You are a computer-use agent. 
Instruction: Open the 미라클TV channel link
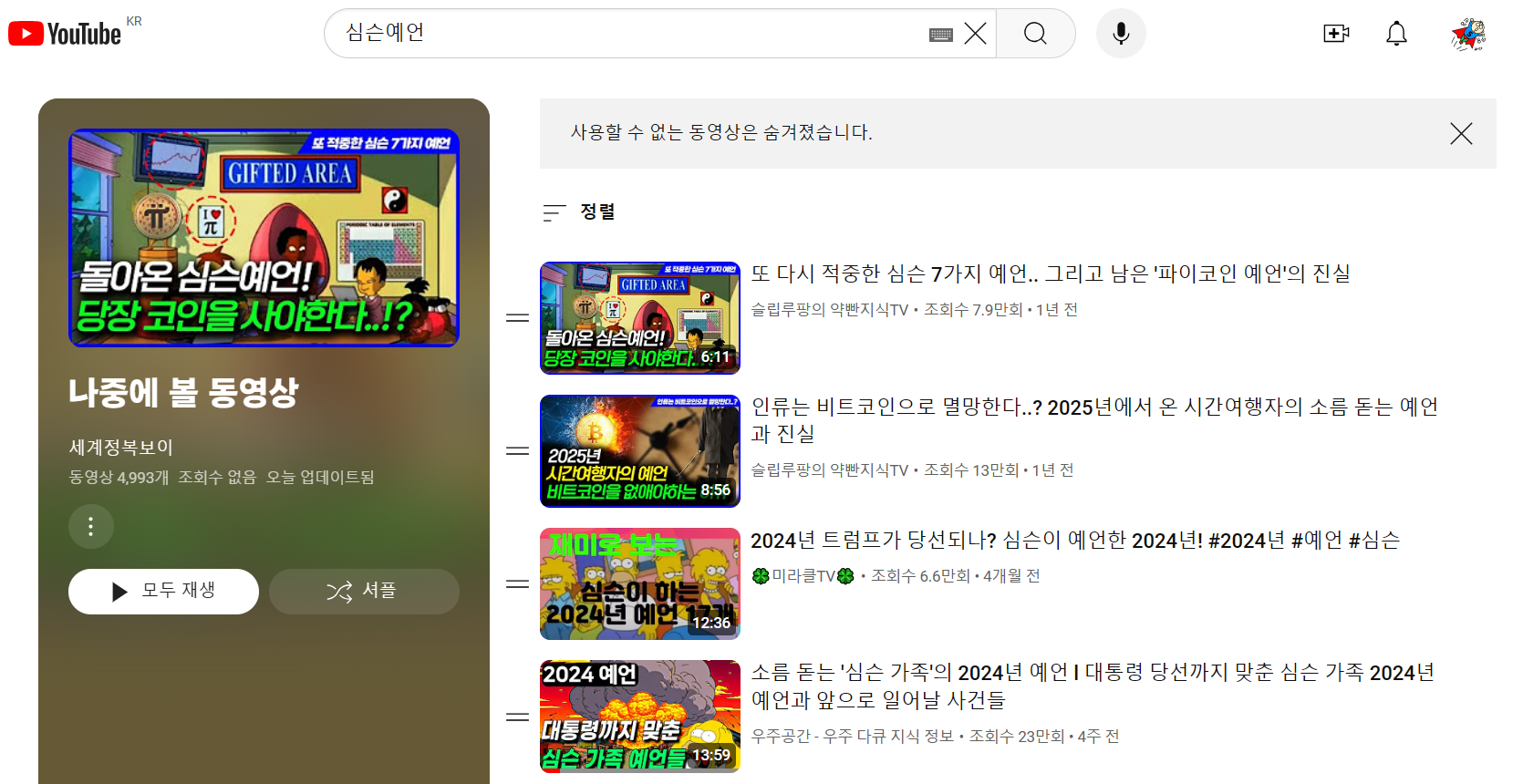point(803,576)
